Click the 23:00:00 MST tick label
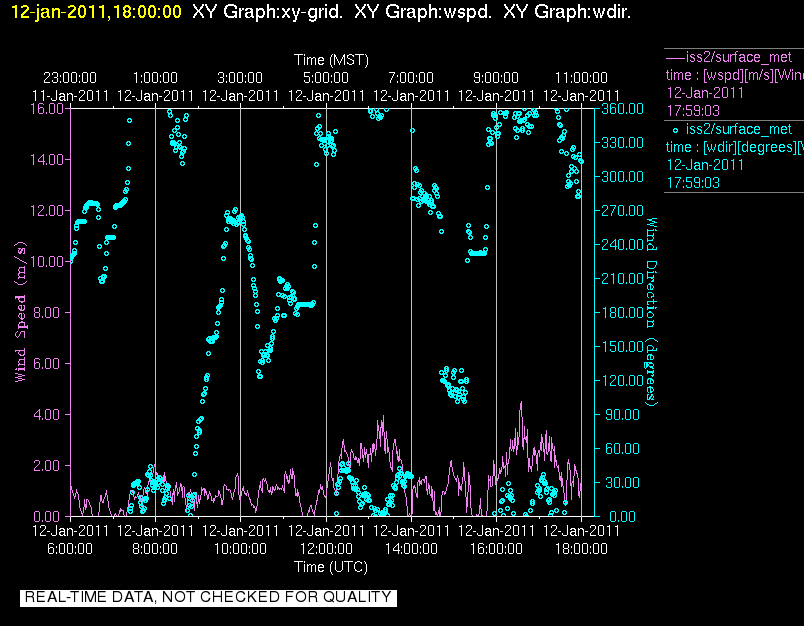This screenshot has height=626, width=804. pyautogui.click(x=70, y=78)
